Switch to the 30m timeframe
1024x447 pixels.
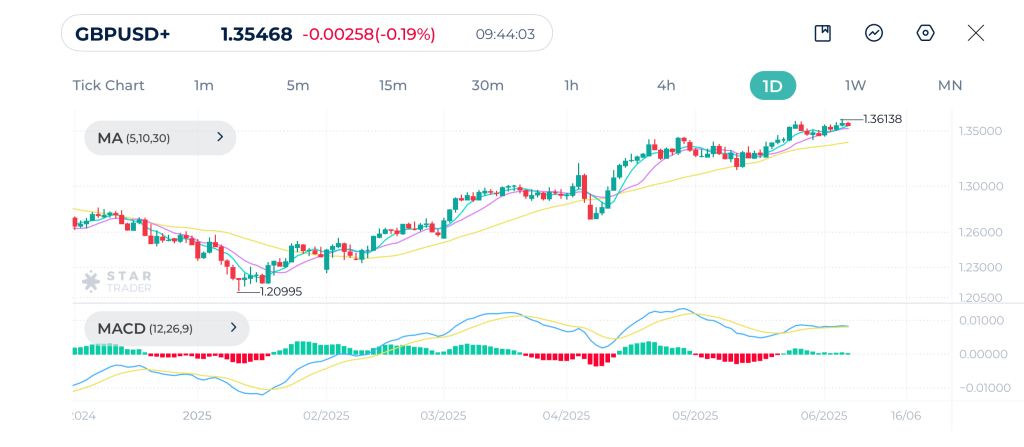[487, 85]
